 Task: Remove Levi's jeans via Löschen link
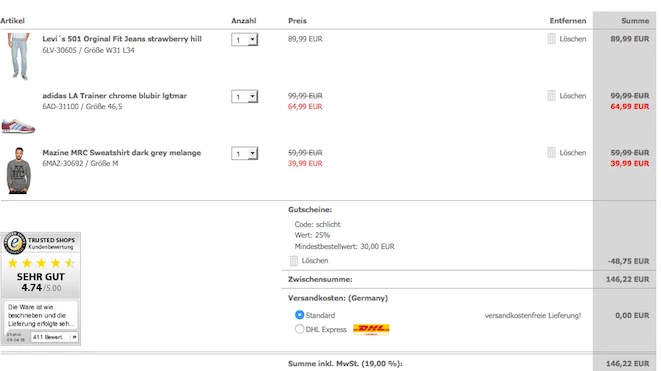(x=572, y=39)
